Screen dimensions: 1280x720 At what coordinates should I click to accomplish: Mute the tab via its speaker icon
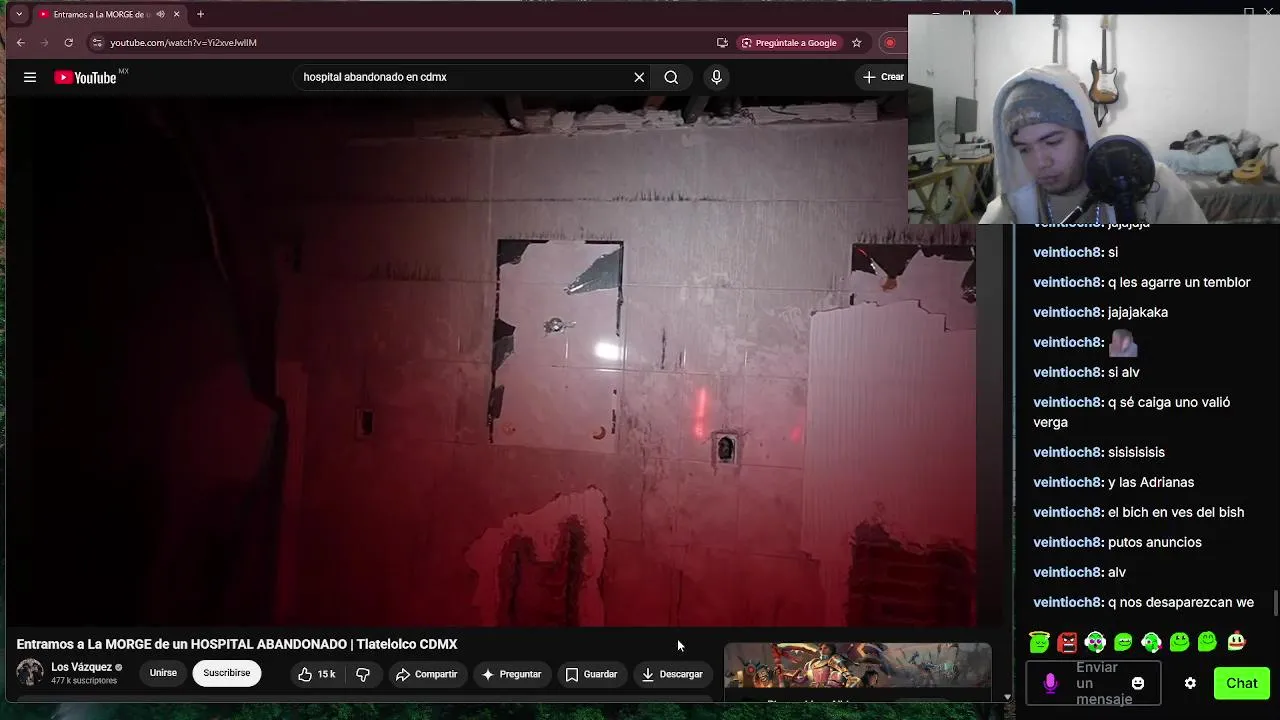point(160,14)
